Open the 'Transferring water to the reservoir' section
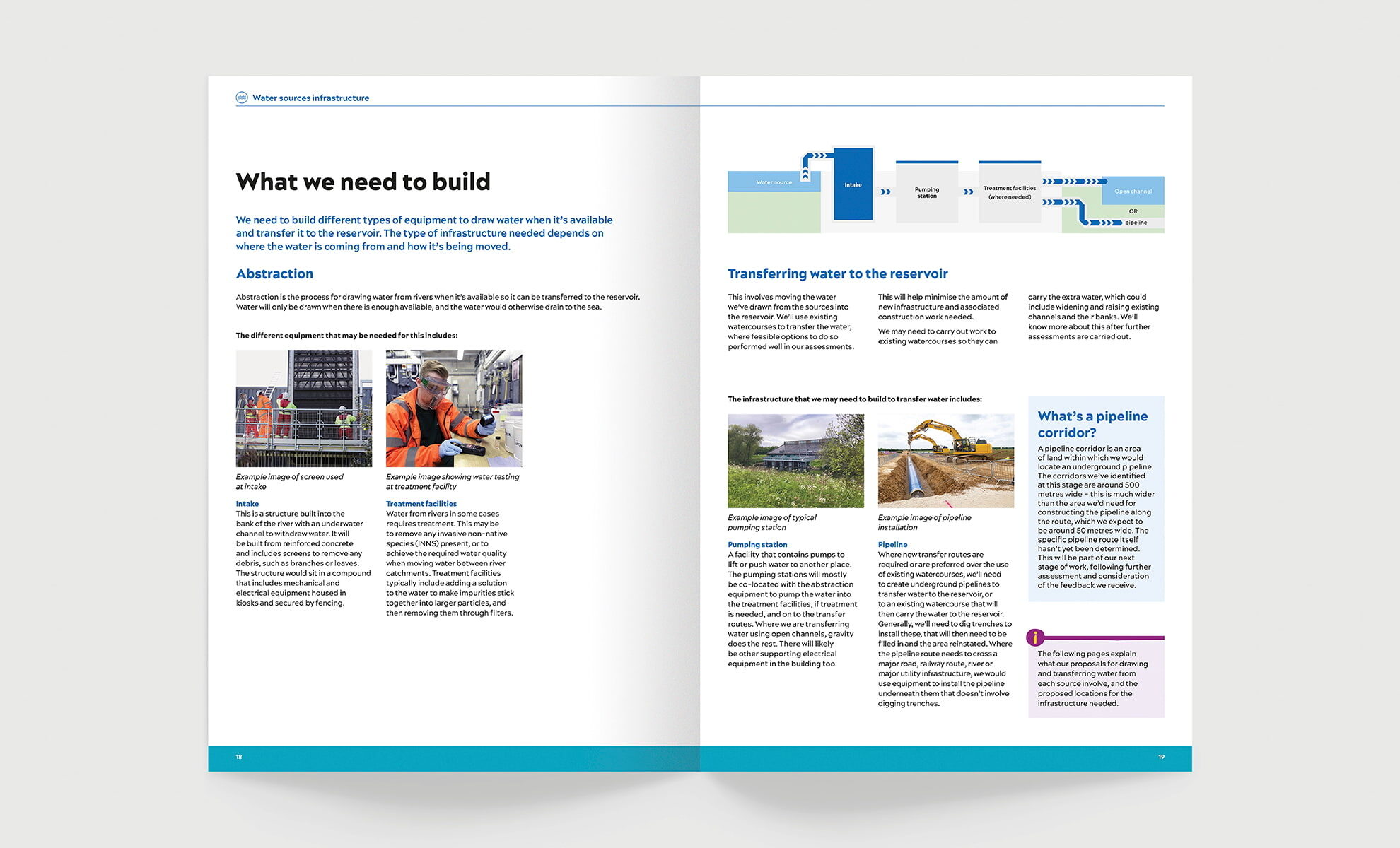This screenshot has height=848, width=1400. click(x=839, y=273)
